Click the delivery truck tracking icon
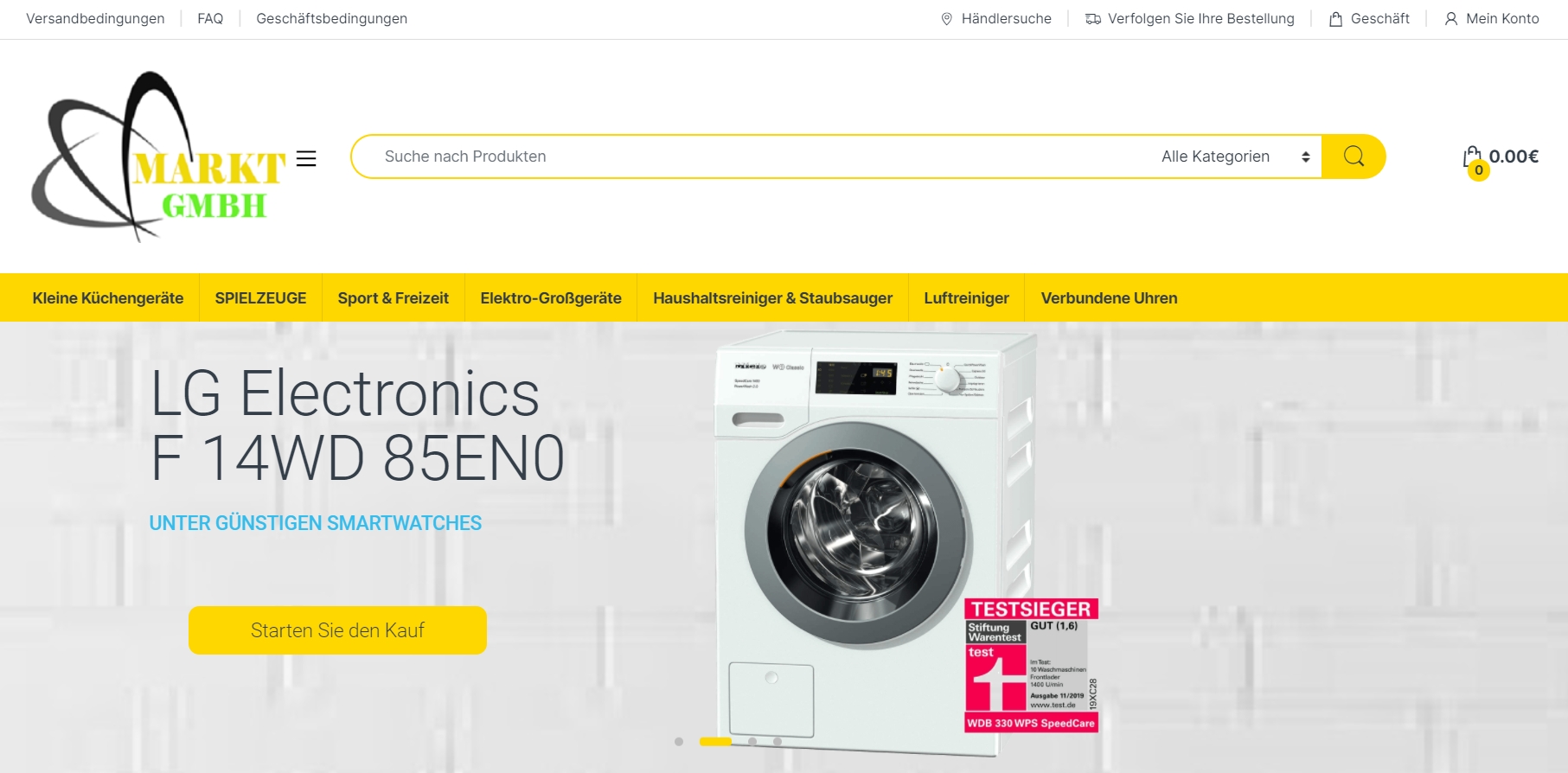 1093,19
